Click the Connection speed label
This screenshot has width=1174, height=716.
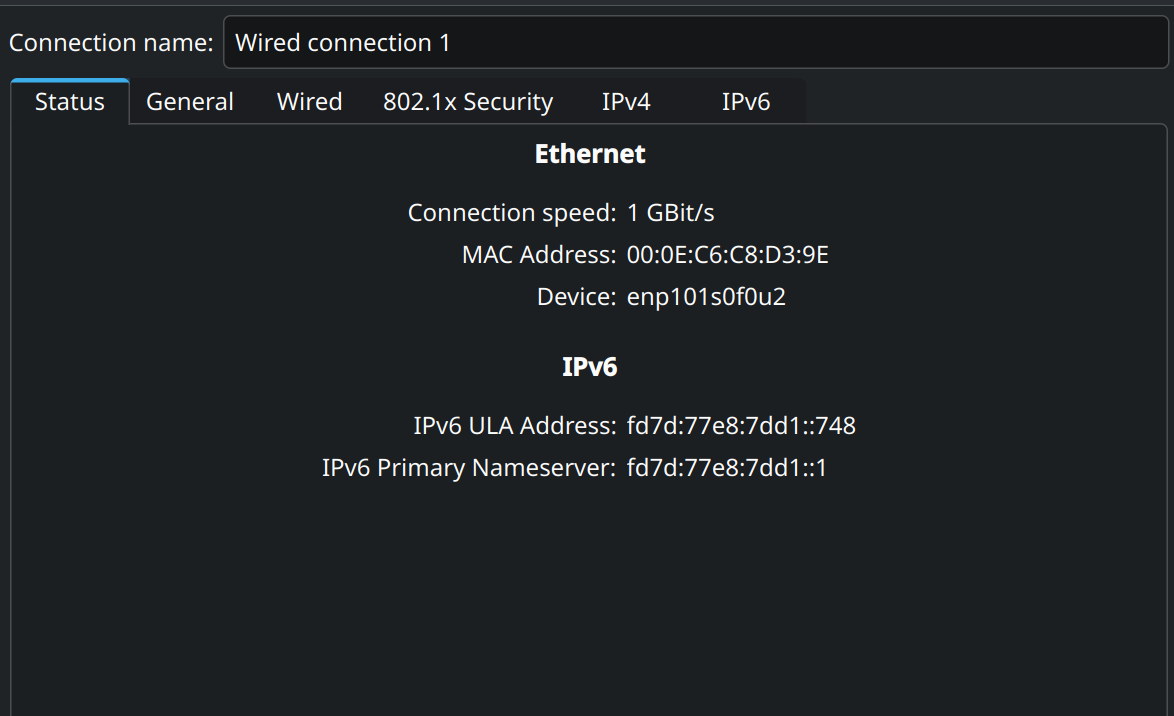(511, 213)
